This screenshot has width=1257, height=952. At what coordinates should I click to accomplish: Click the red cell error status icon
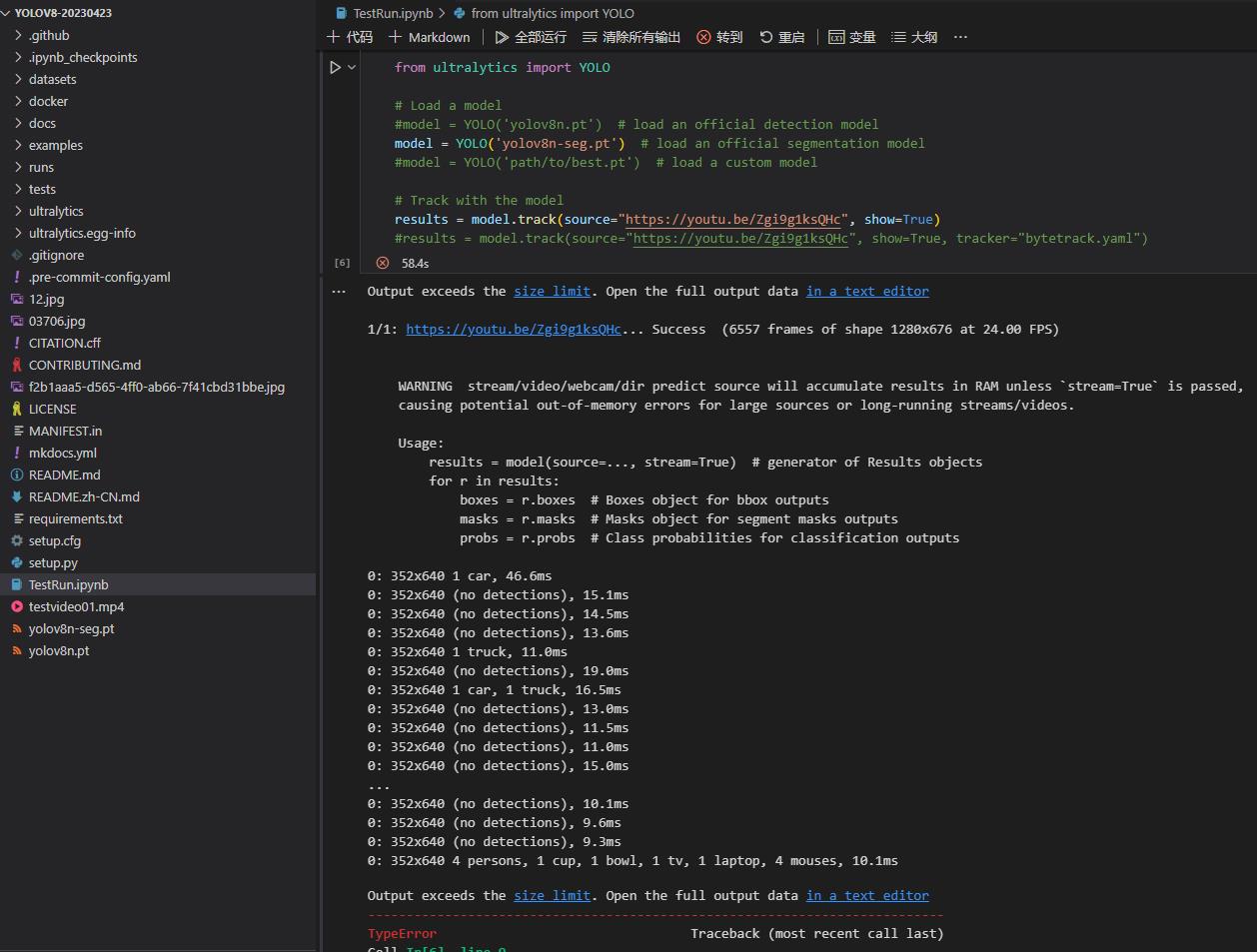tap(382, 263)
